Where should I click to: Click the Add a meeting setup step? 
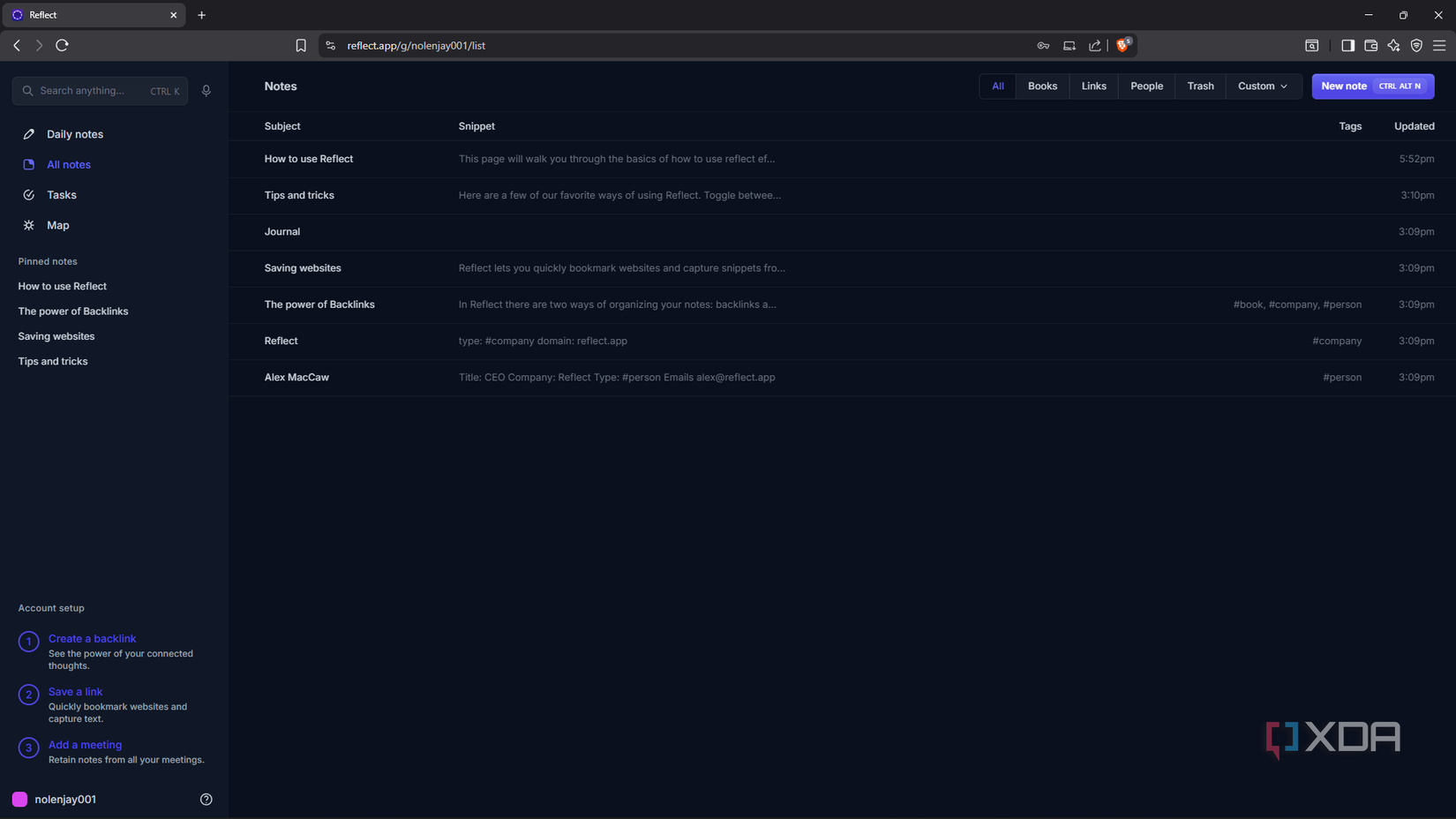(x=85, y=745)
